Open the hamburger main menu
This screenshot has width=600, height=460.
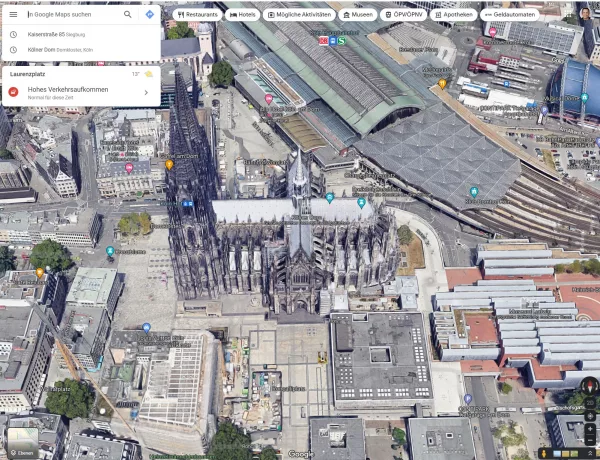[x=13, y=15]
